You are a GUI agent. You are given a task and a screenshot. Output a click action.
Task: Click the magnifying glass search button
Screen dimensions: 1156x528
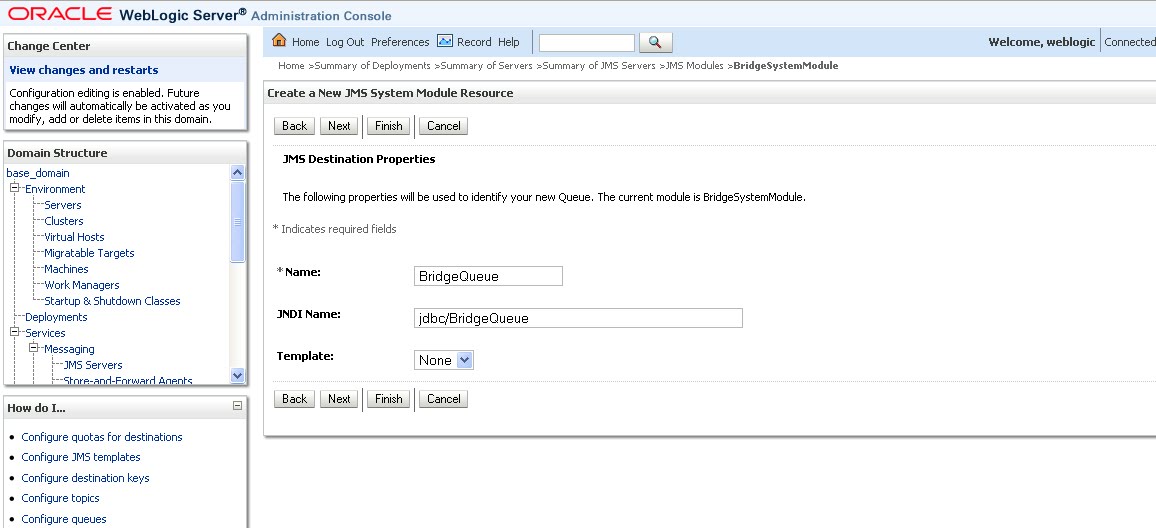[x=655, y=43]
